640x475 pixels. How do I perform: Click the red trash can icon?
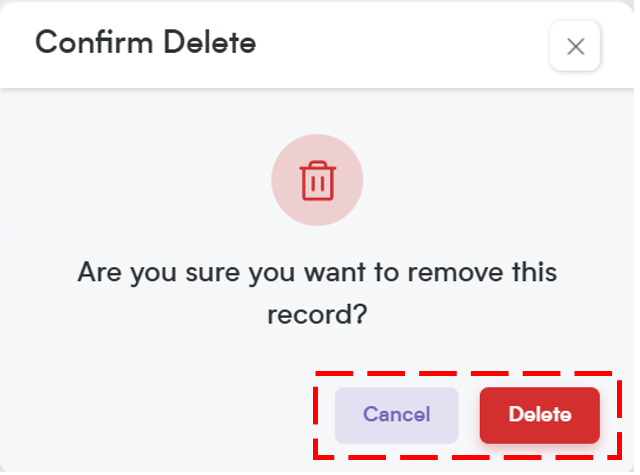318,181
